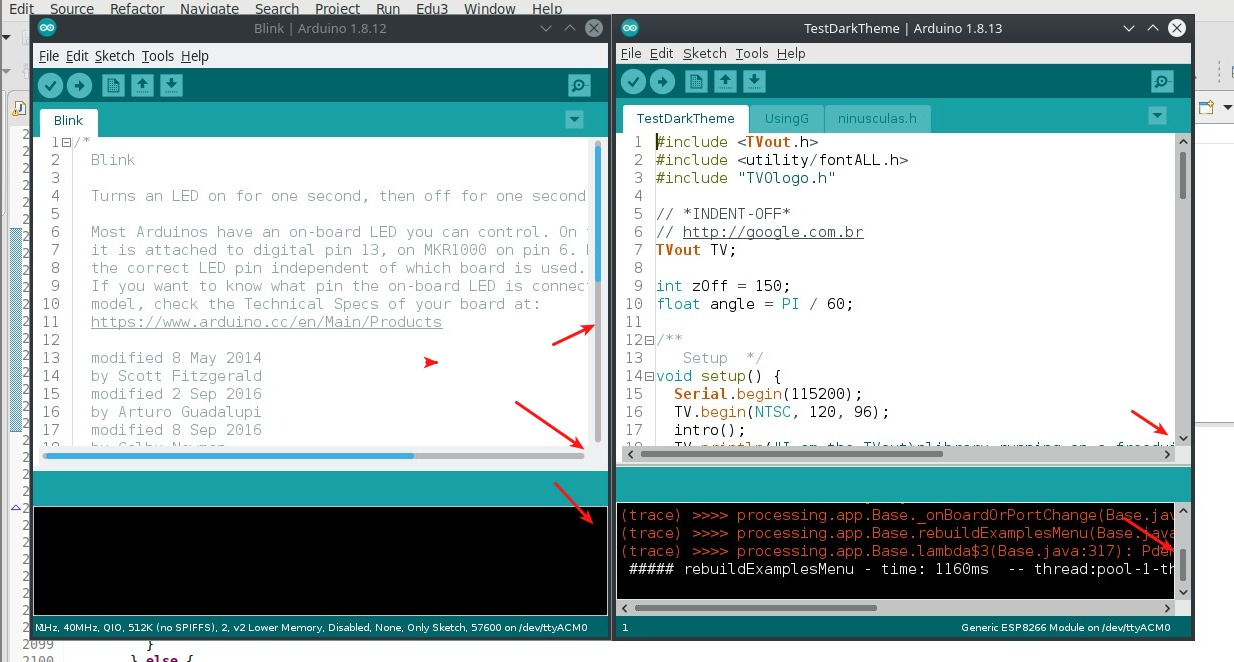Verify the Blink sketch

pos(50,85)
